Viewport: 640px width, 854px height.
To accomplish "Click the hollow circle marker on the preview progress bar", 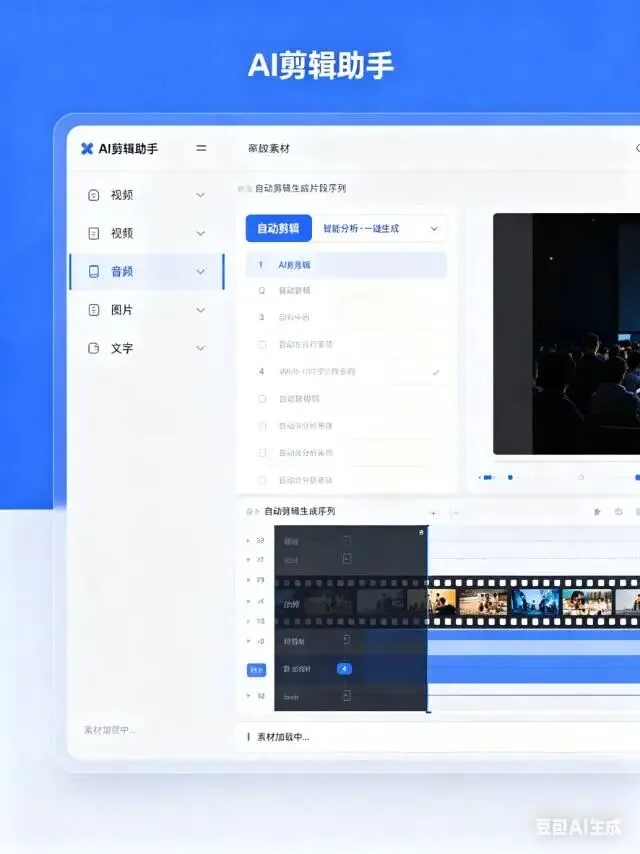I will (x=581, y=477).
